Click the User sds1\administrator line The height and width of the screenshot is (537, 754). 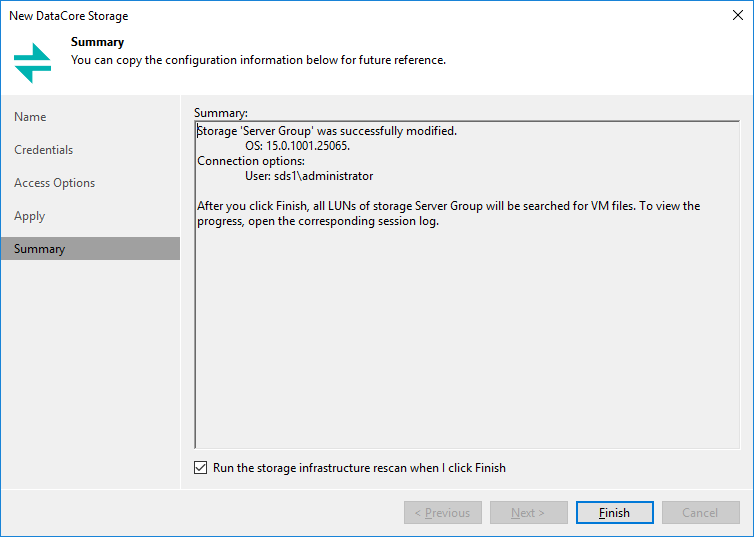309,176
